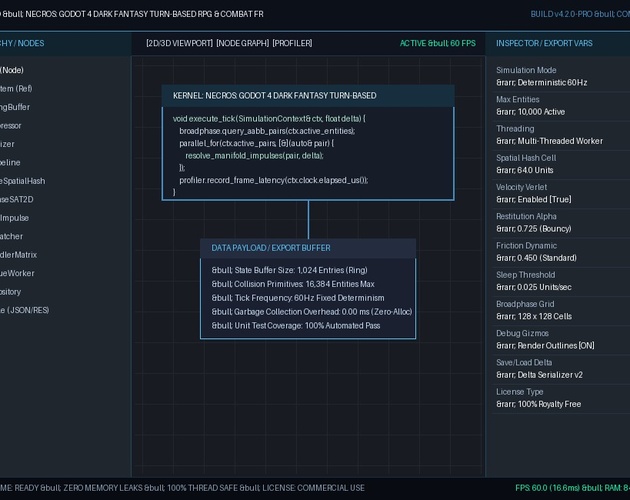Click the 'Threading' property label
The width and height of the screenshot is (630, 500).
coord(515,129)
